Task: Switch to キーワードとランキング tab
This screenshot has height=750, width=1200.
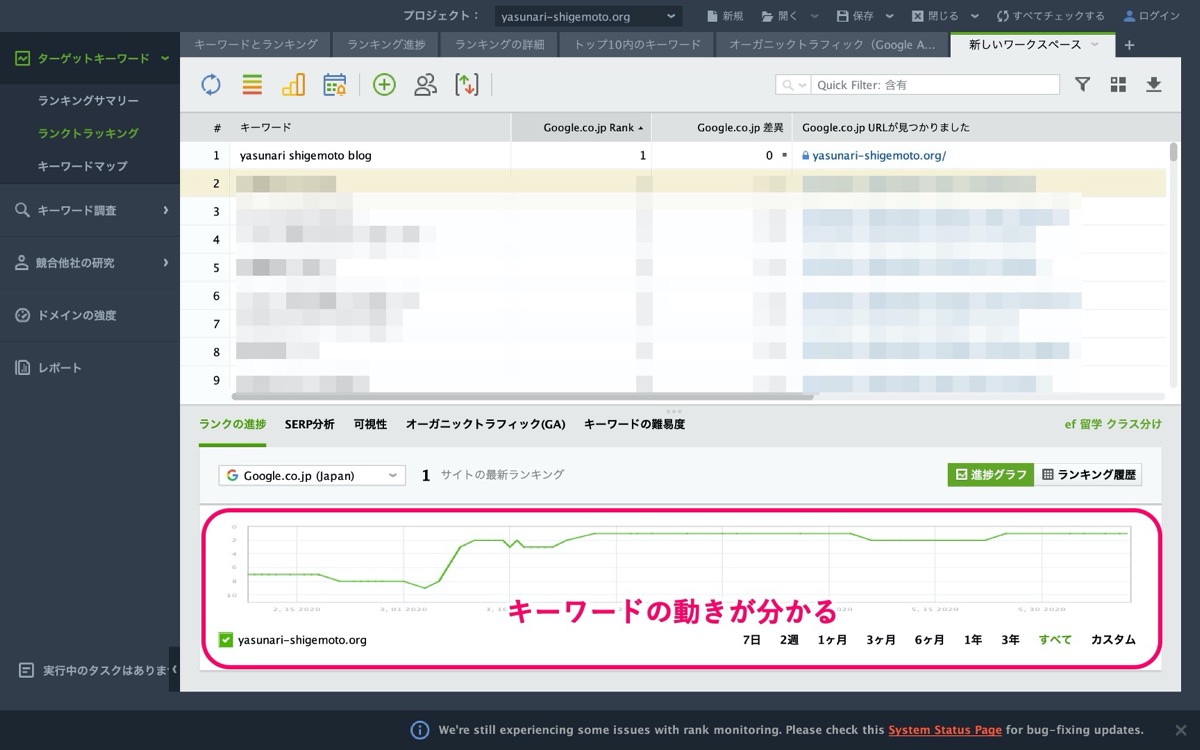Action: click(256, 45)
